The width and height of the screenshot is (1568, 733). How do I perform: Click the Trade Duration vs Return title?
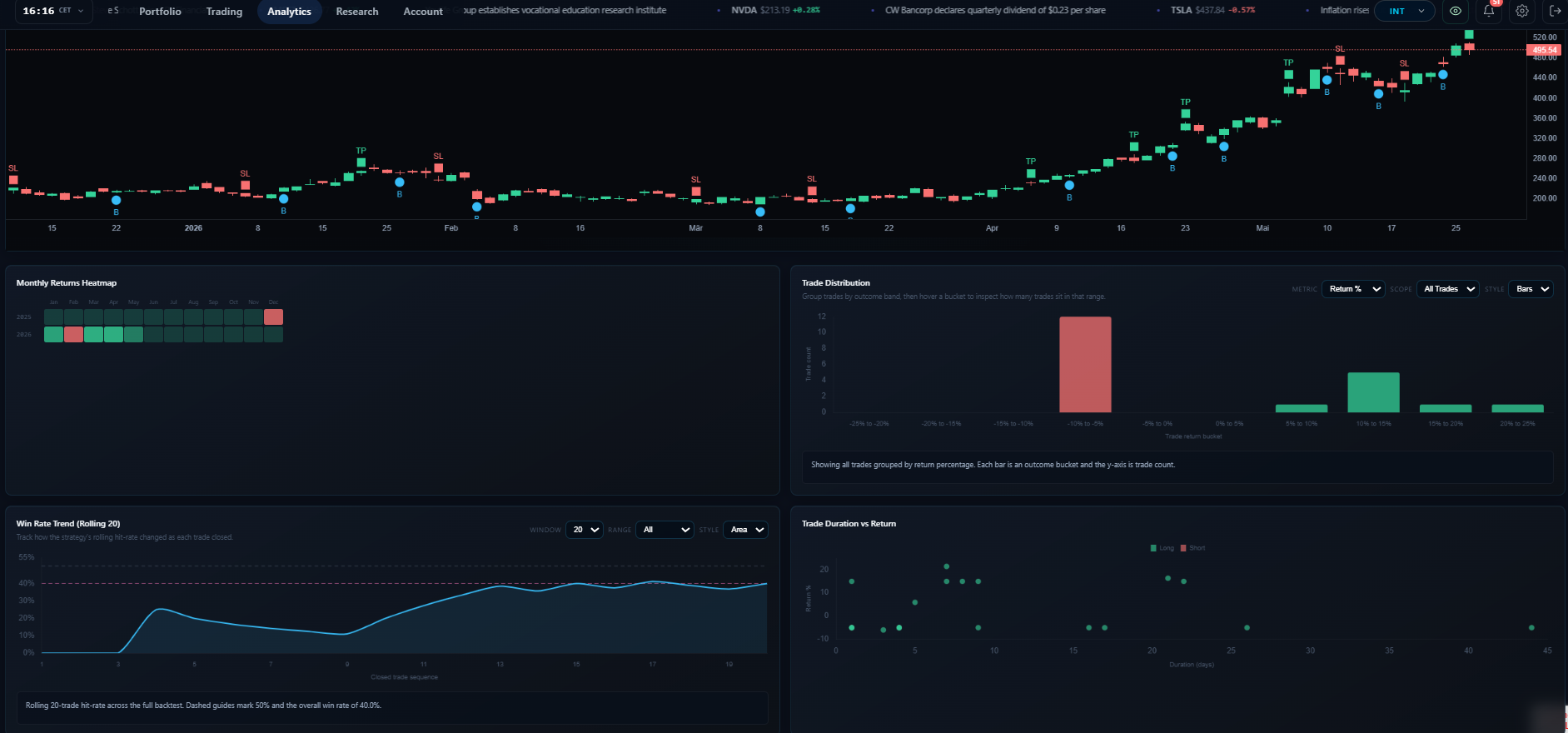(849, 524)
